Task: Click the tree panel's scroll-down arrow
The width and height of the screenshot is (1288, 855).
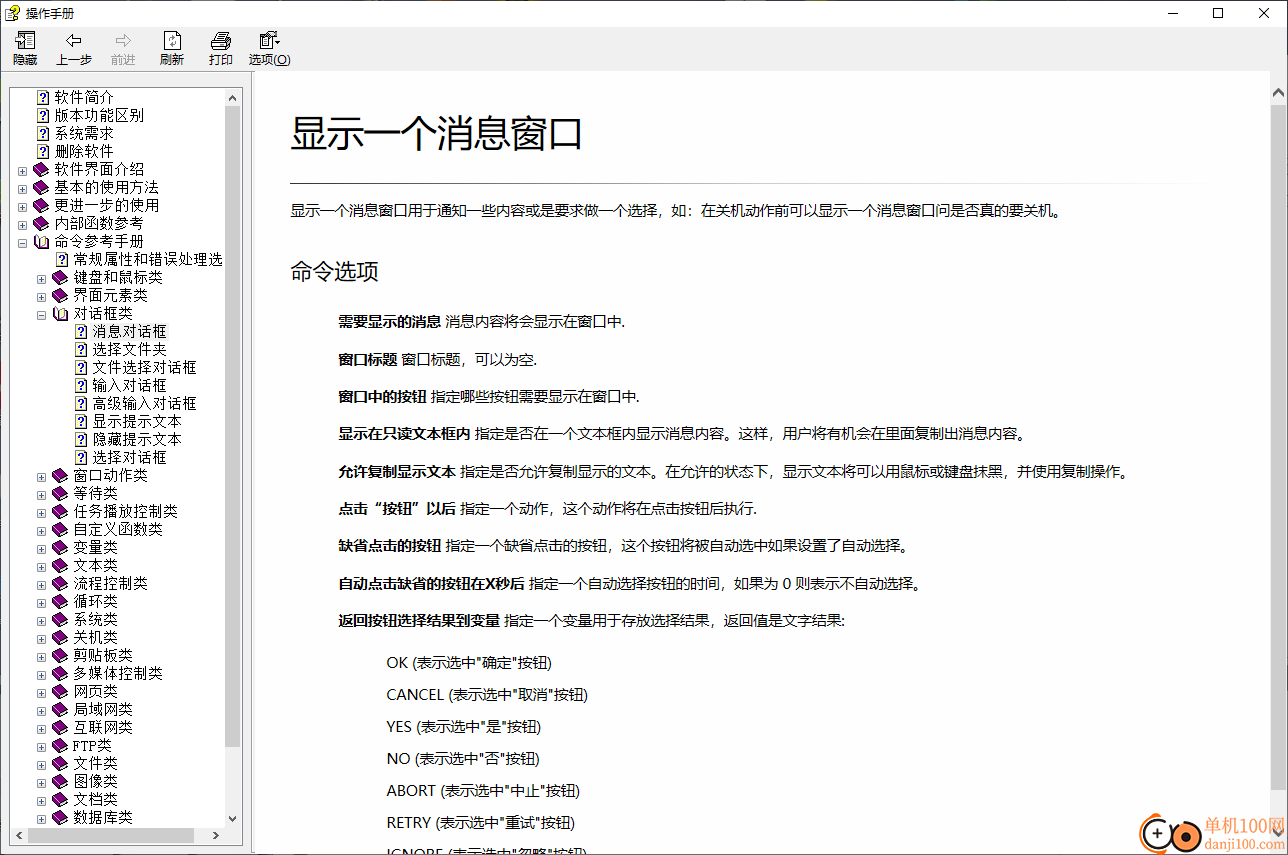Action: 233,818
